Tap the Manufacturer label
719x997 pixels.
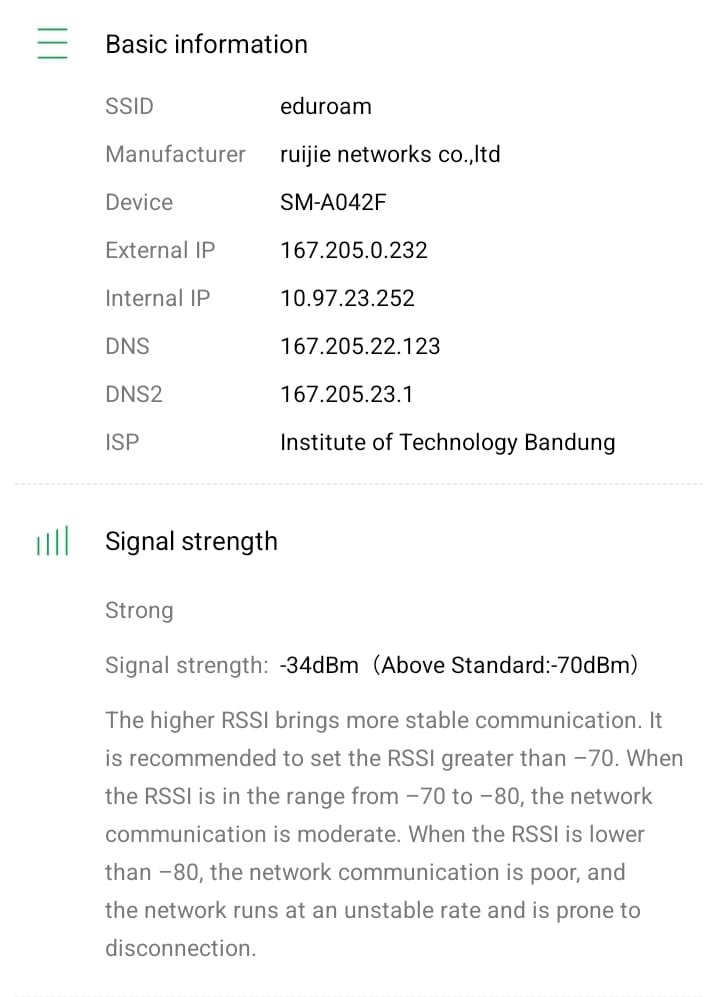click(175, 154)
